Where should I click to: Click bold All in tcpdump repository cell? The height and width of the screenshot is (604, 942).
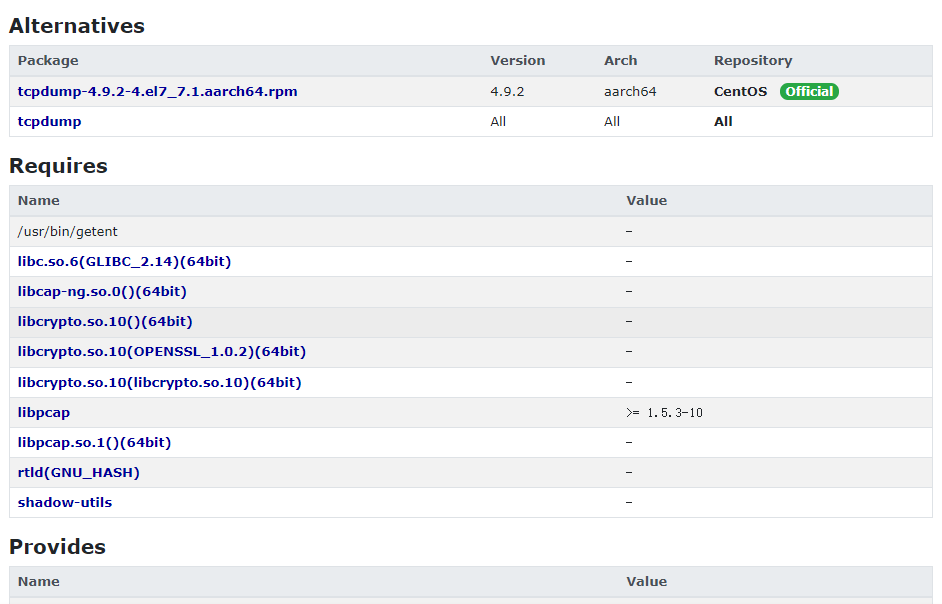coord(723,121)
